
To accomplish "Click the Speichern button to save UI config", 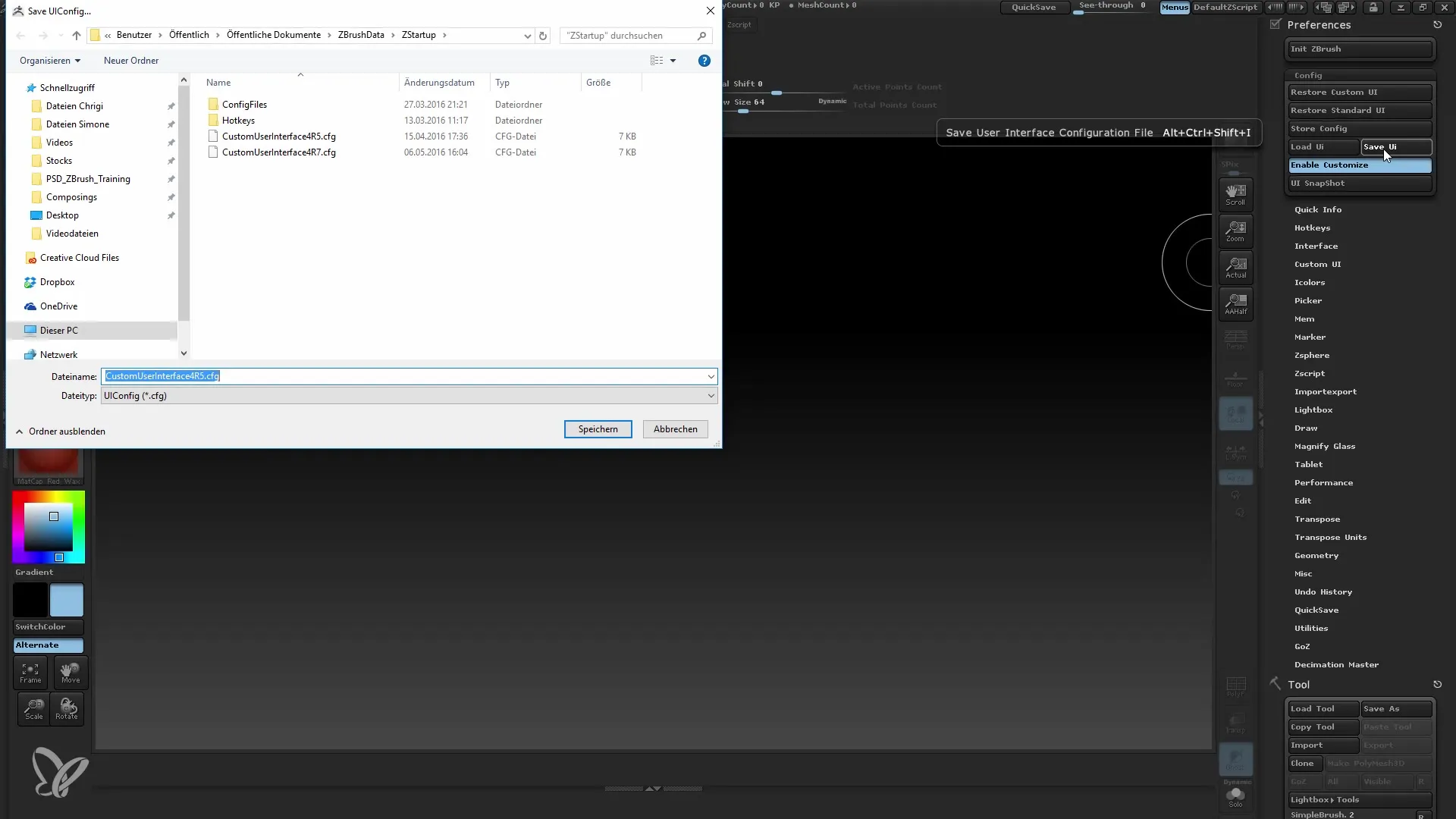I will [x=597, y=429].
